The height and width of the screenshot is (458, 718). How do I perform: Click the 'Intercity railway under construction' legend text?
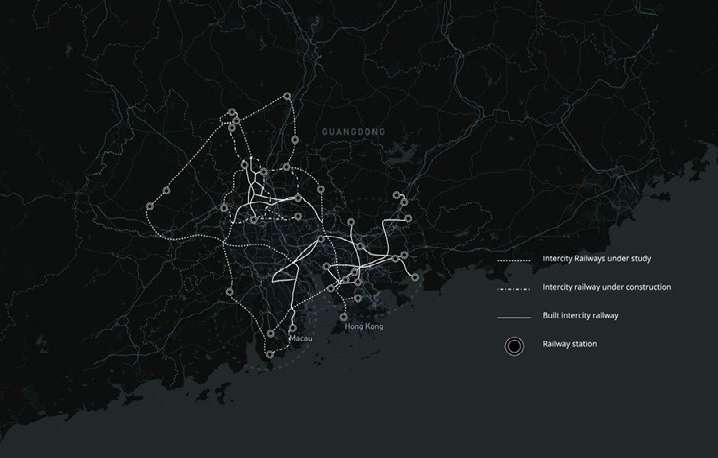coord(607,287)
